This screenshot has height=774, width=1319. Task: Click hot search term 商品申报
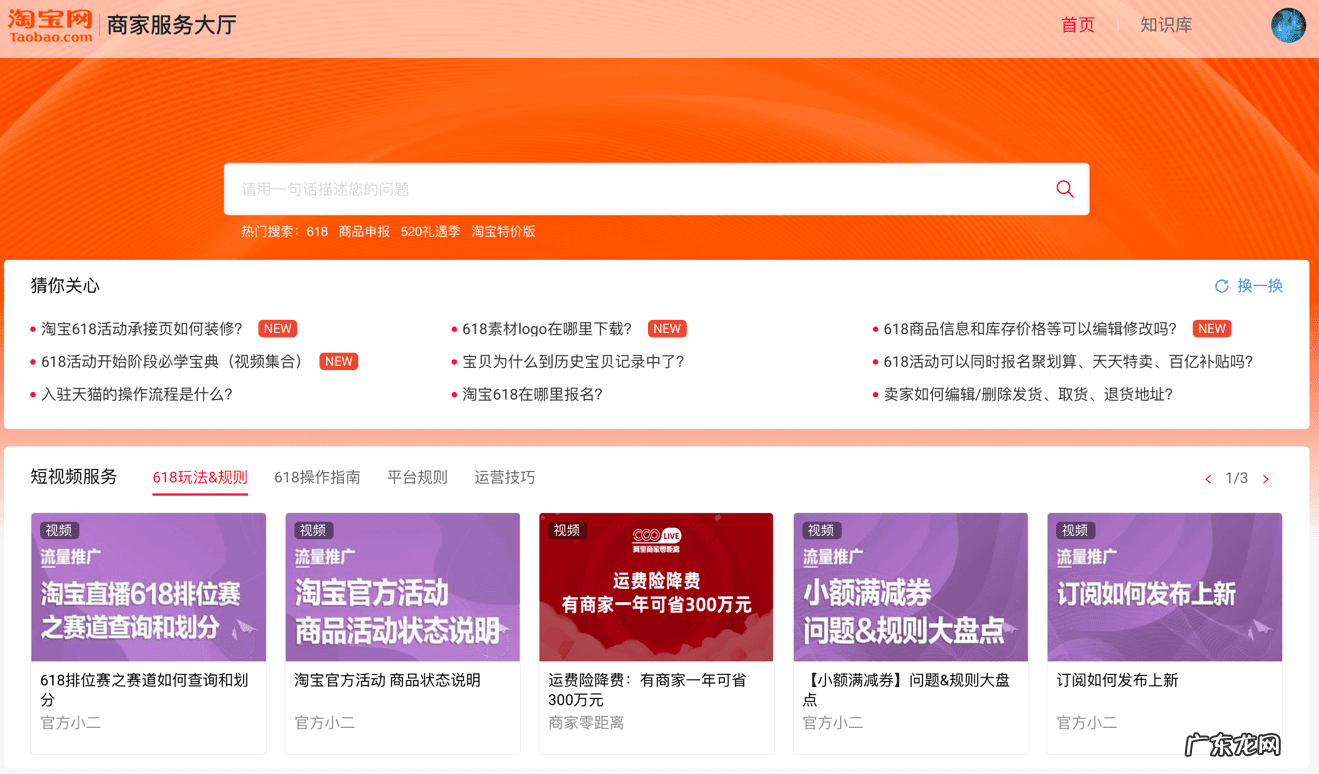[364, 231]
